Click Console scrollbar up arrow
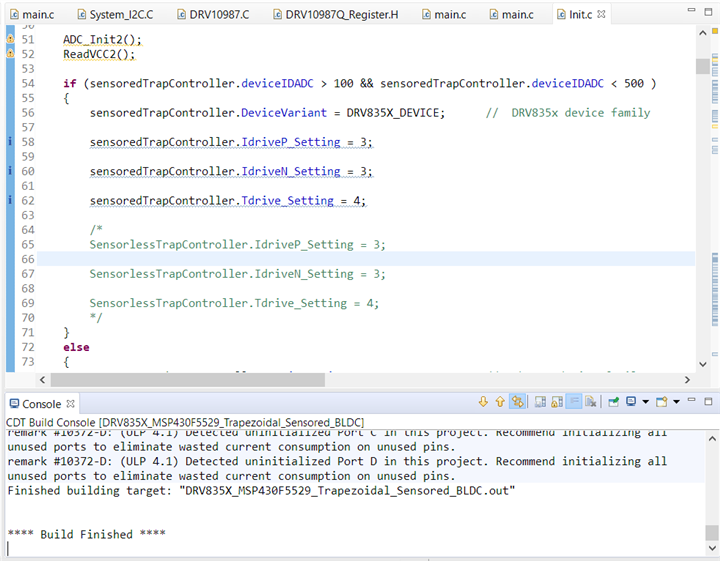 point(712,438)
